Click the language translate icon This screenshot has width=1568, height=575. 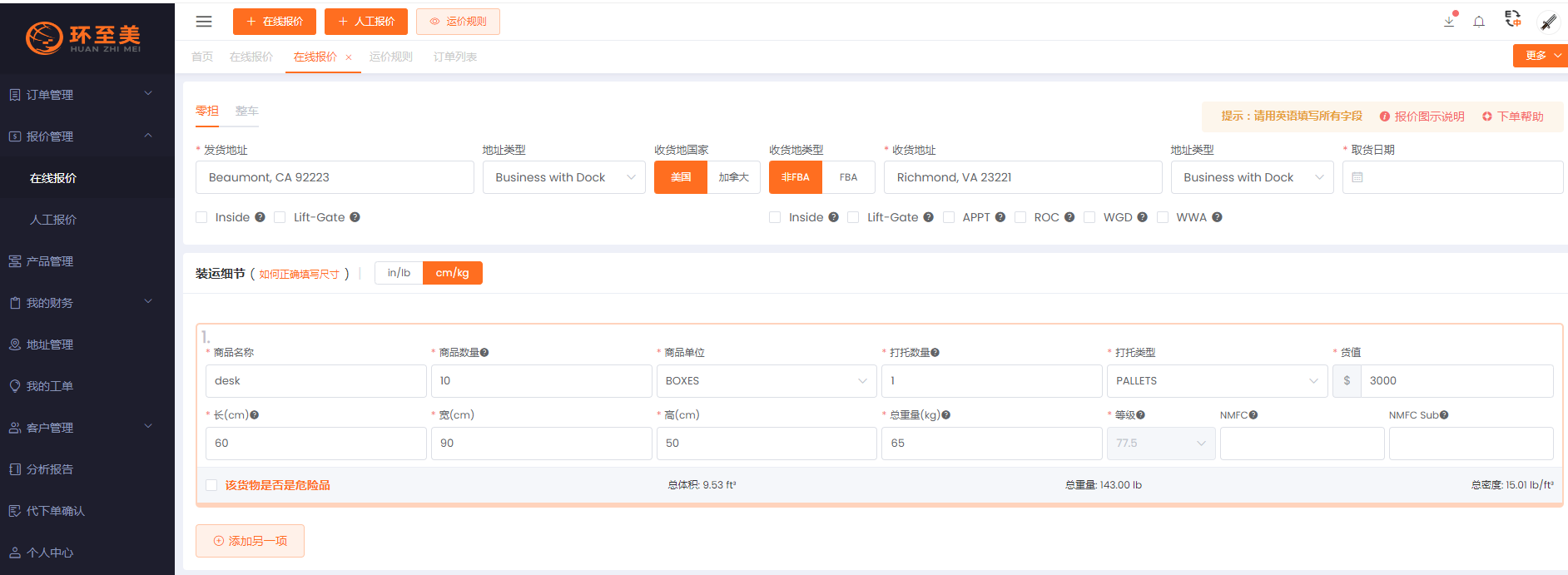[x=1513, y=19]
